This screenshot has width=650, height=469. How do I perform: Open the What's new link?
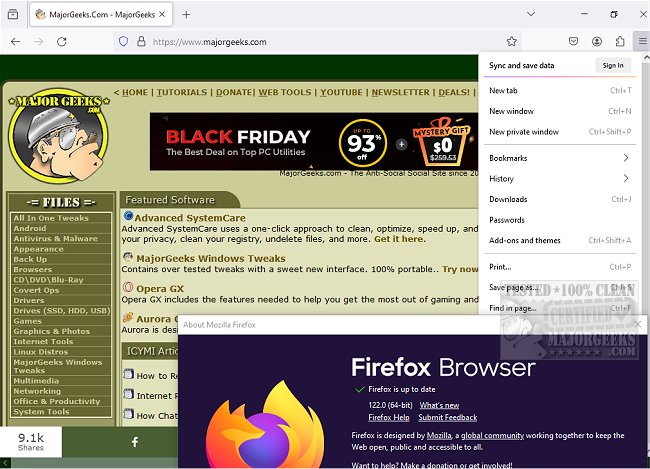439,405
